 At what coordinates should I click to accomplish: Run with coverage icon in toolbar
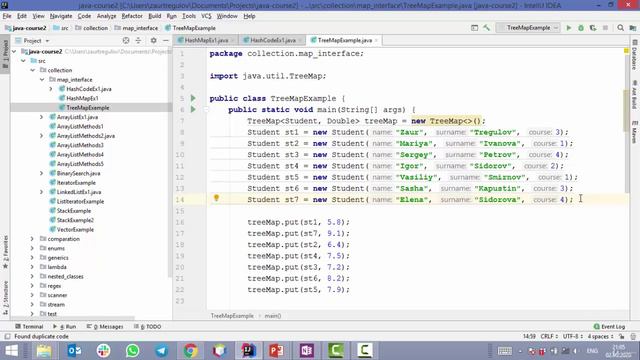coord(593,28)
